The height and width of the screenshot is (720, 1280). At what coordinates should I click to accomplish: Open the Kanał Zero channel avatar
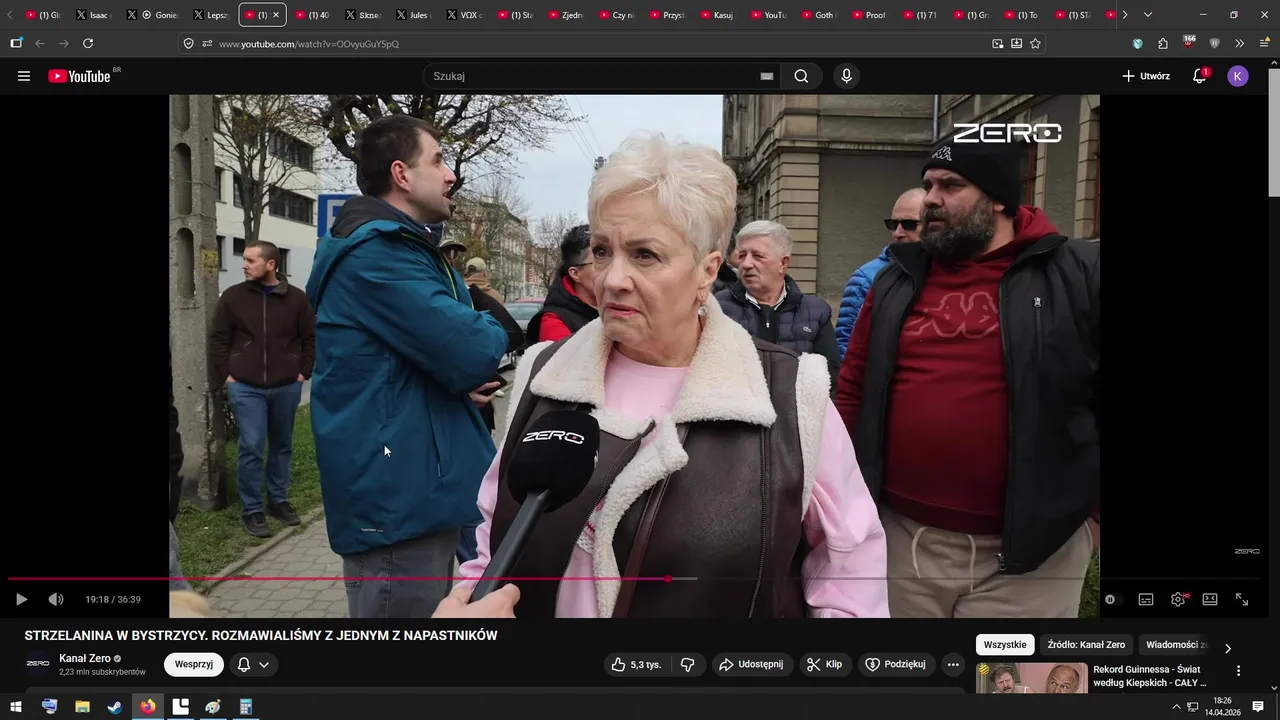38,663
